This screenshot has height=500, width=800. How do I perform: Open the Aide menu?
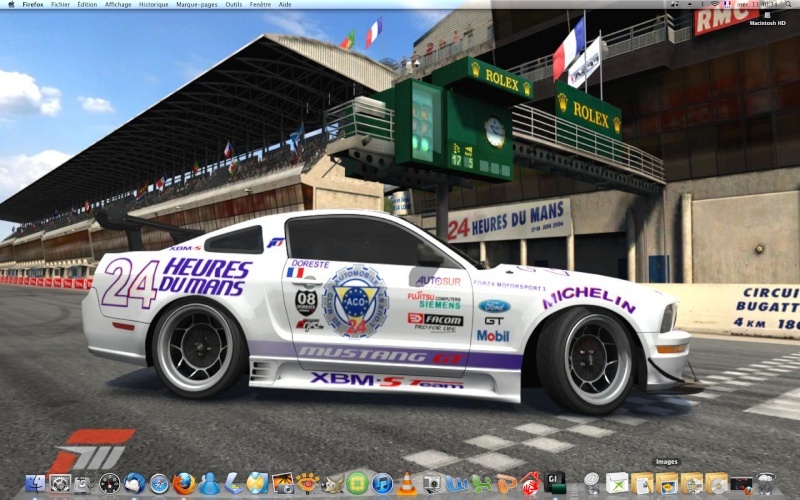pos(285,4)
